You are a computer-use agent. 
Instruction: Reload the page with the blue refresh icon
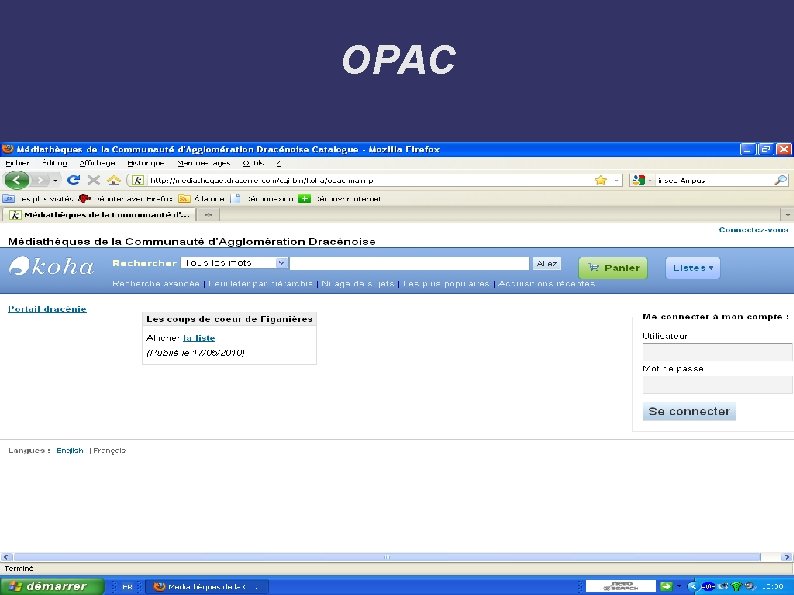tap(73, 180)
